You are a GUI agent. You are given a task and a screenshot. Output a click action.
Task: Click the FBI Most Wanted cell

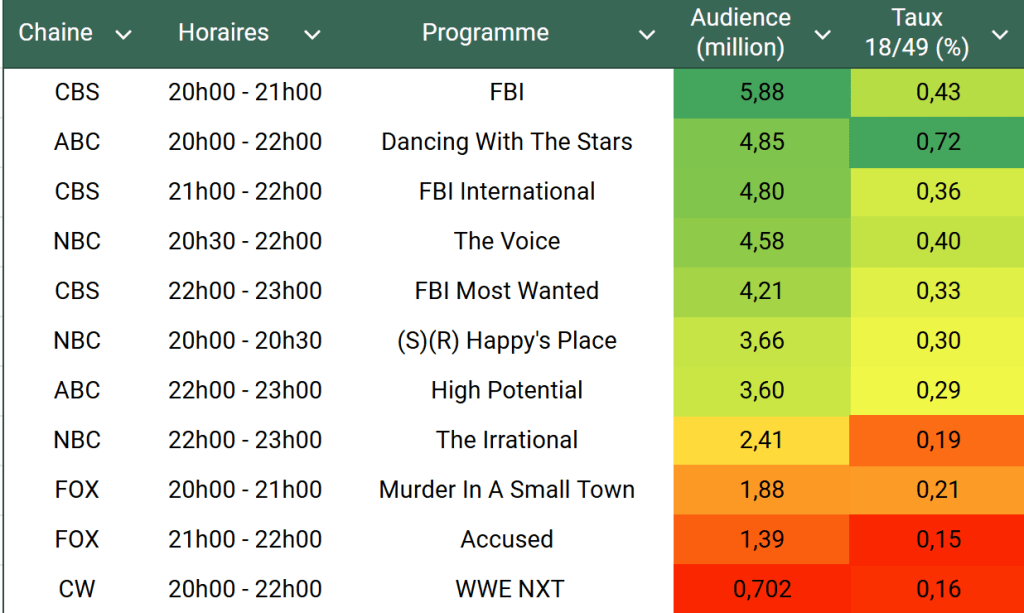click(507, 291)
